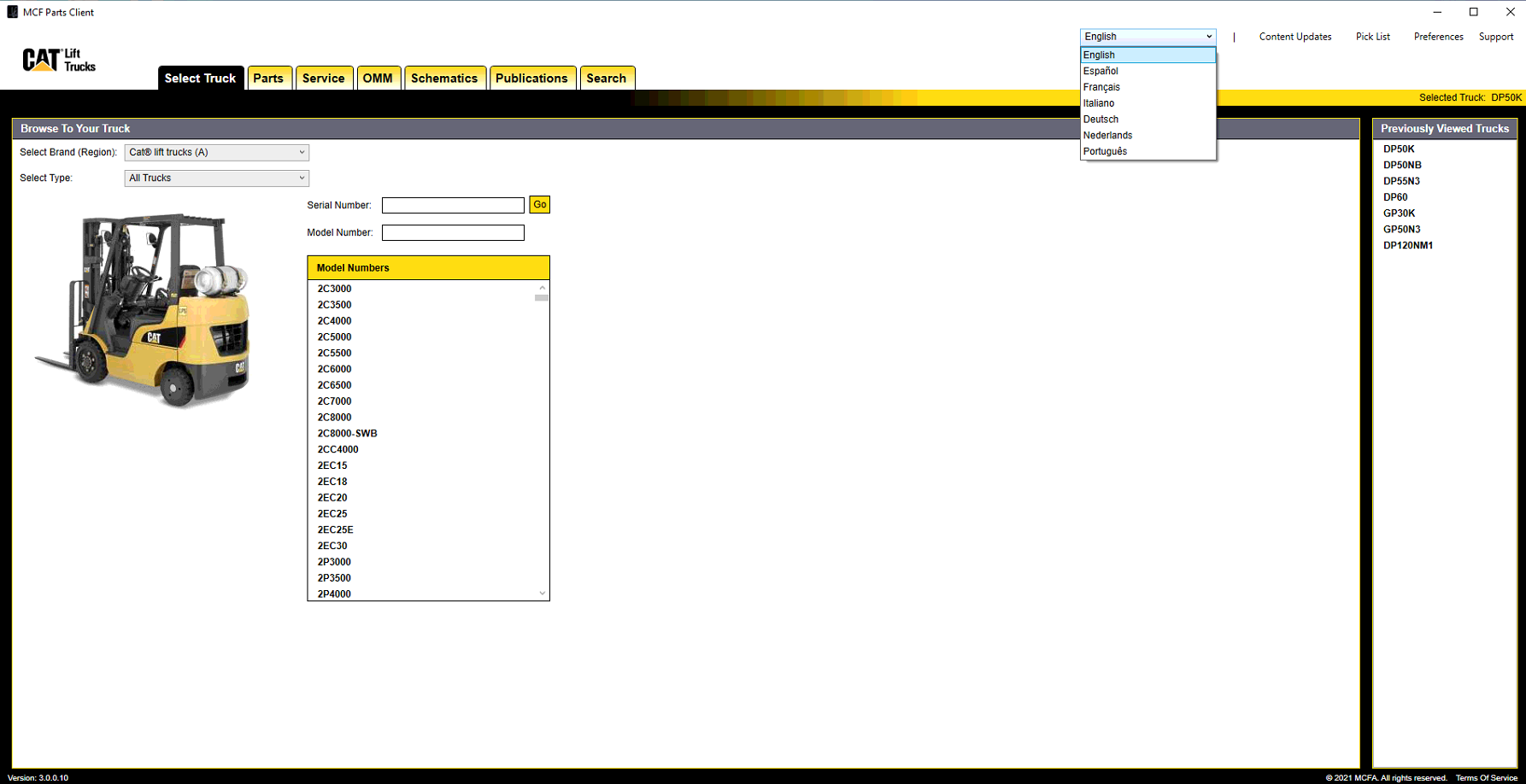
Task: Switch to the Parts tab
Action: point(268,79)
